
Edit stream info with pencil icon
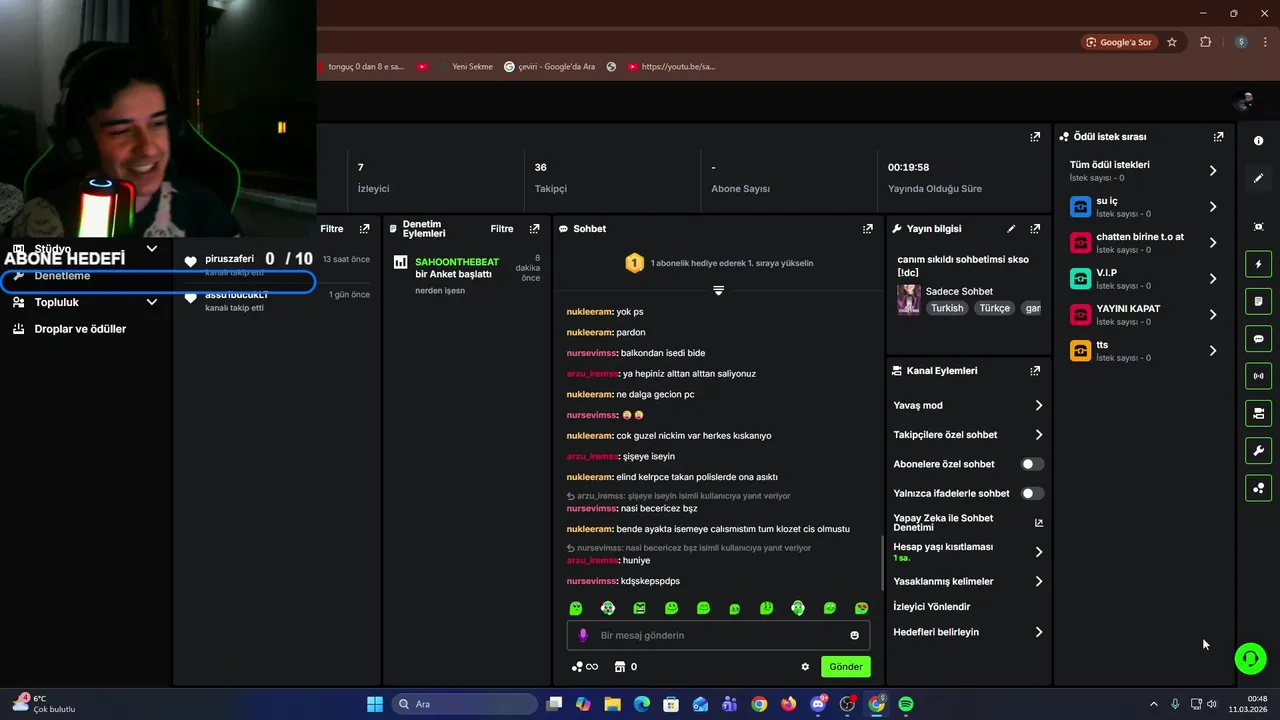[x=1011, y=229]
